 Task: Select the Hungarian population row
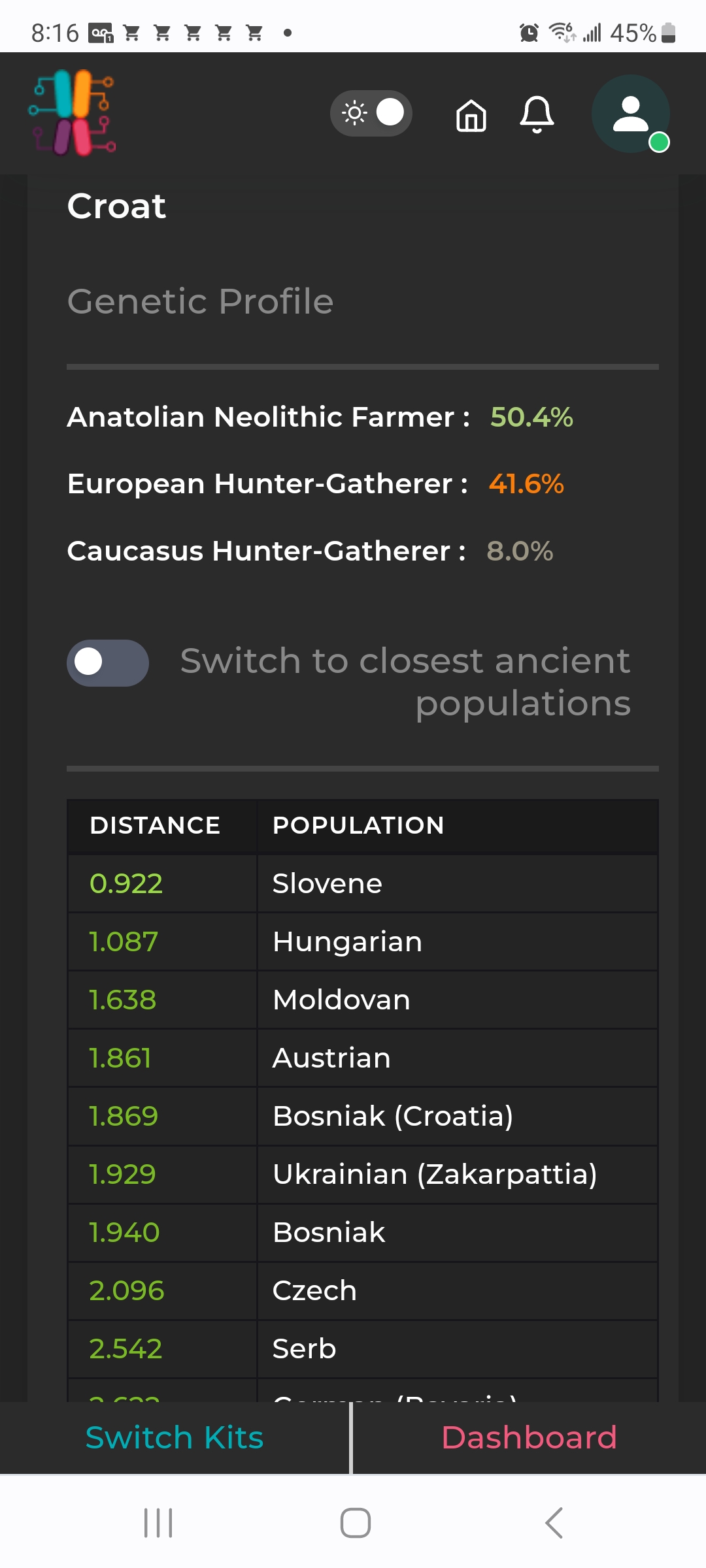(x=363, y=941)
